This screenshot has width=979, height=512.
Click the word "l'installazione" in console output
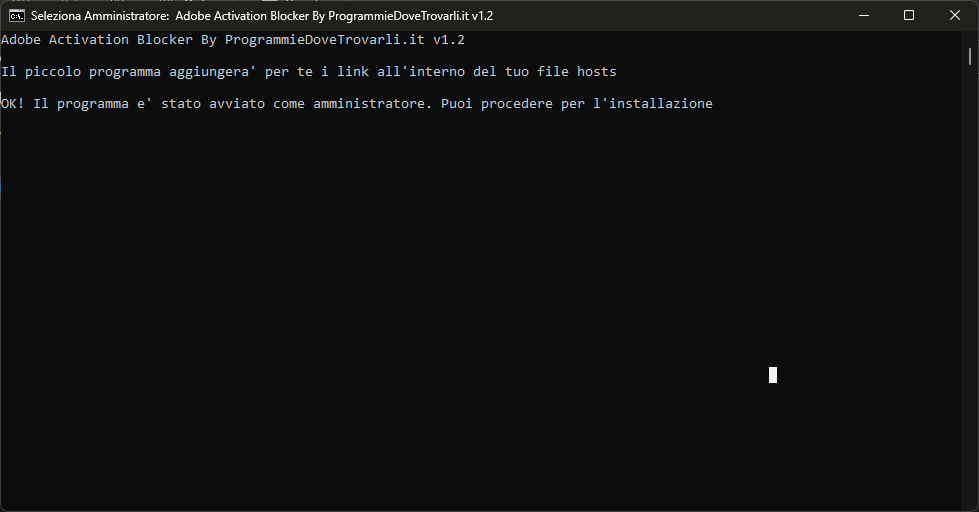click(x=652, y=103)
